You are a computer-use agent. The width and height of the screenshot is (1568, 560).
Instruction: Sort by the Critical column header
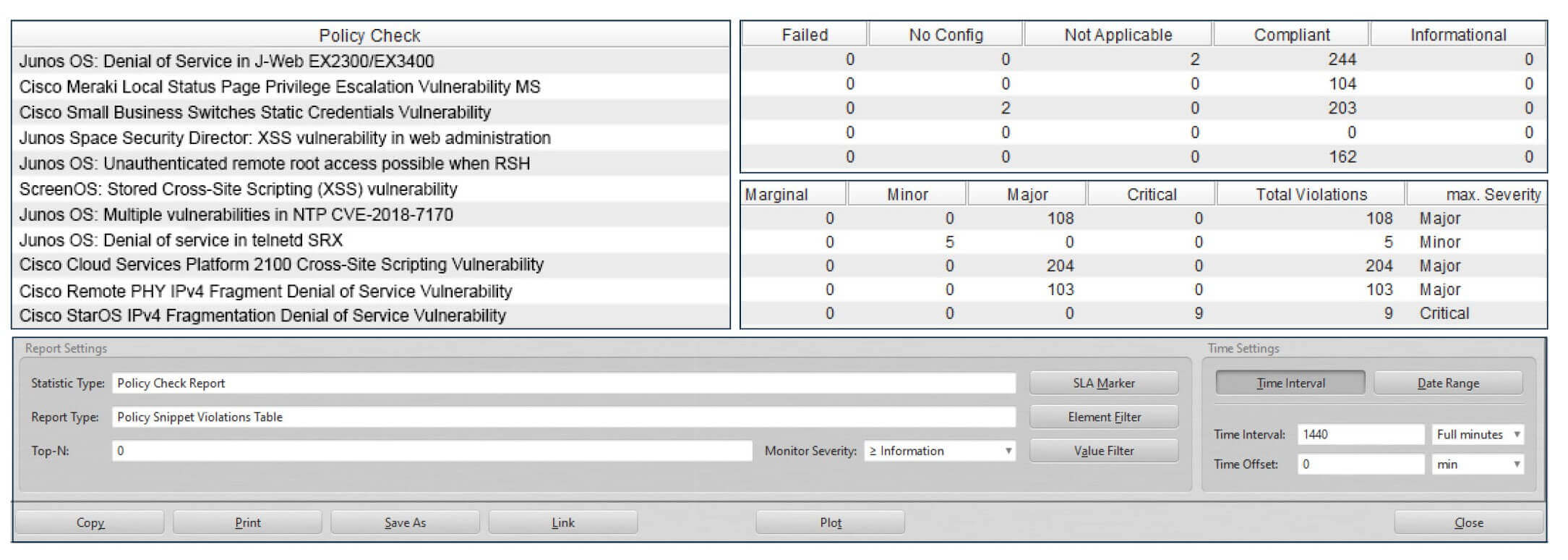tap(1152, 194)
